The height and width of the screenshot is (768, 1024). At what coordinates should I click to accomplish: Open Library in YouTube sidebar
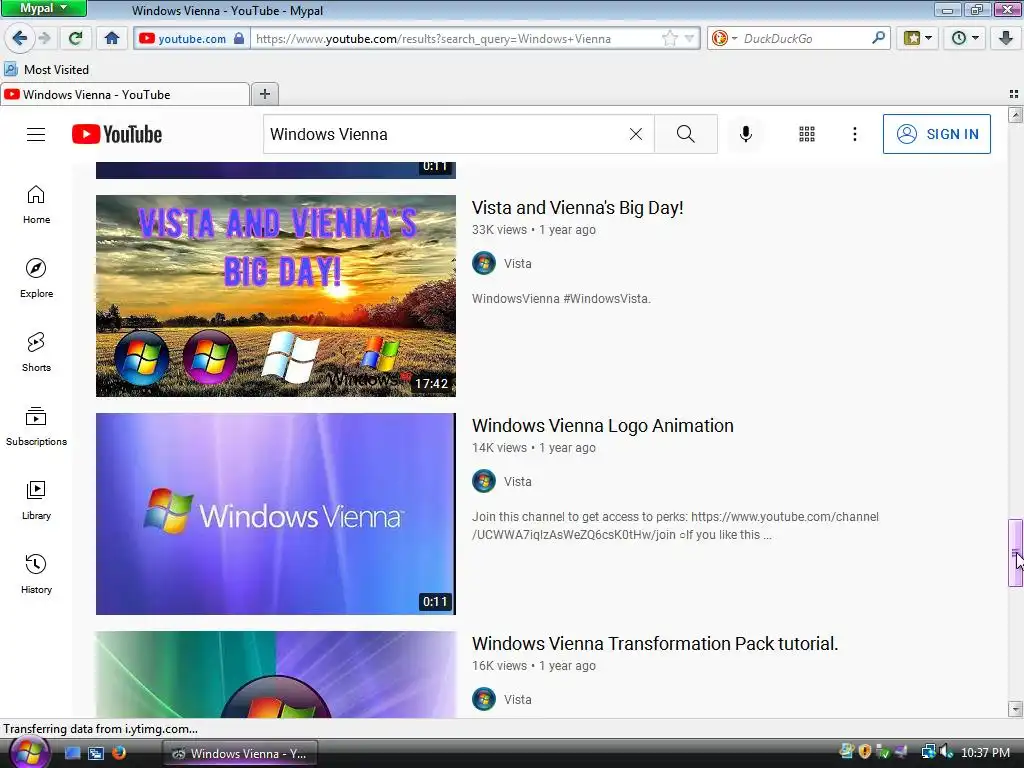click(x=36, y=500)
